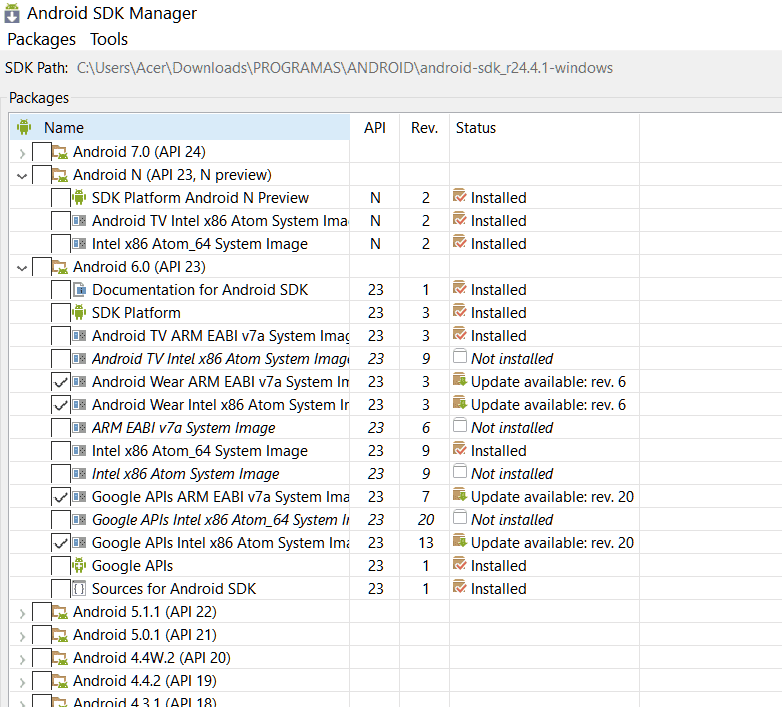Click Installed status icon for Sources for Android SDK

coord(460,587)
